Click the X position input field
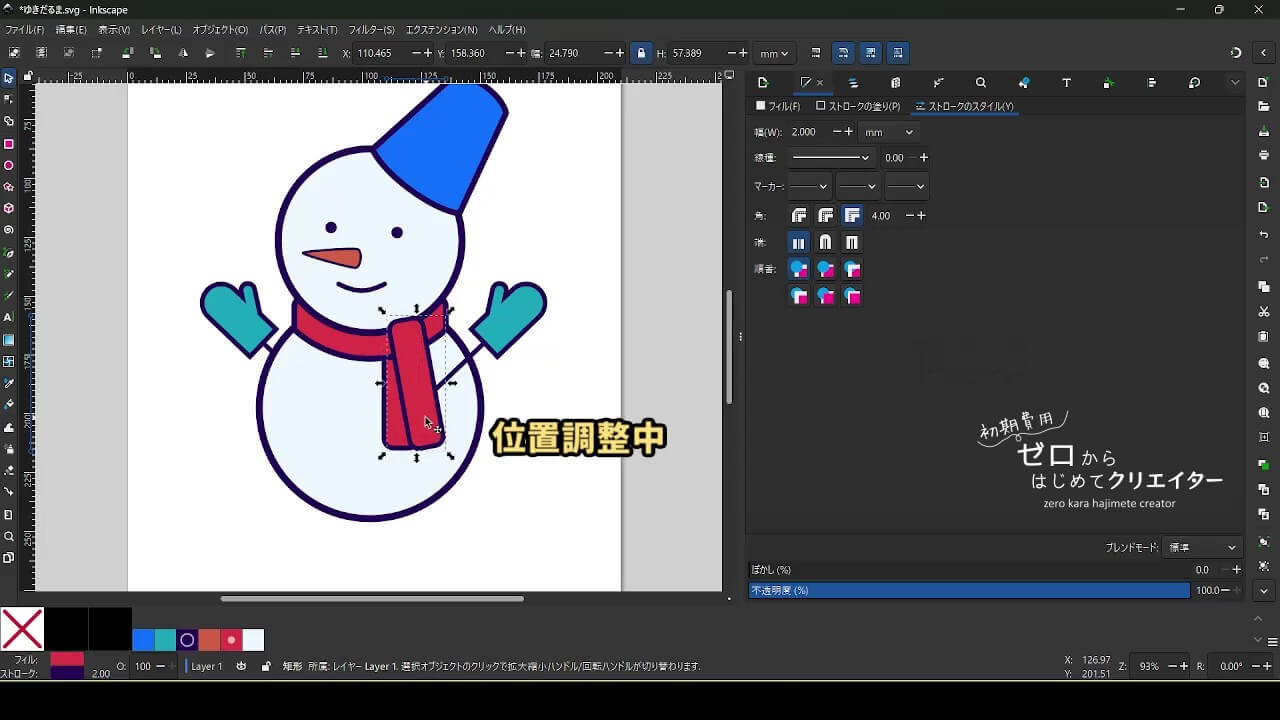This screenshot has height=720, width=1280. click(x=380, y=53)
